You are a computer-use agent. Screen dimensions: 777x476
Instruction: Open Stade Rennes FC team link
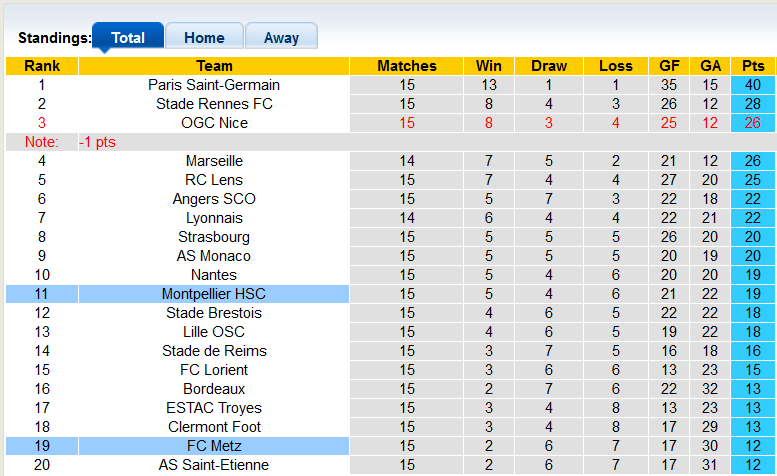pos(214,104)
